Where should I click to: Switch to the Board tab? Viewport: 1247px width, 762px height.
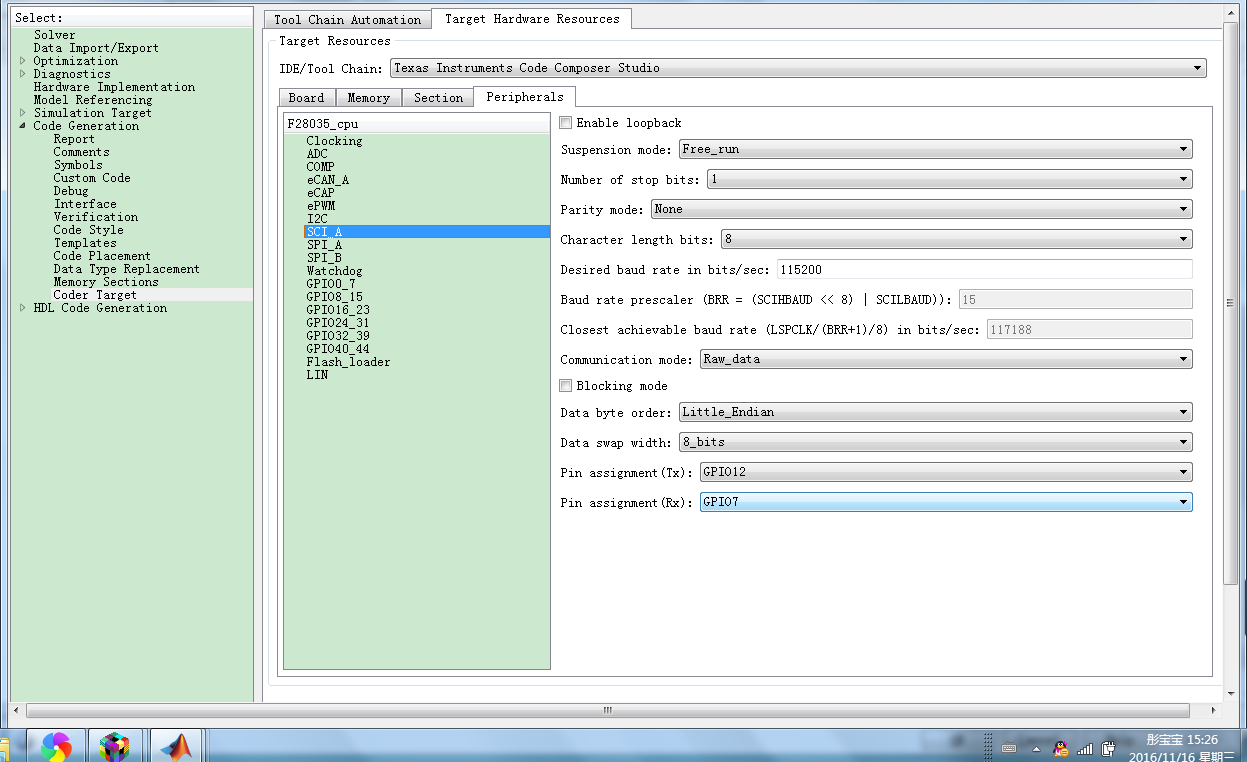pos(306,97)
